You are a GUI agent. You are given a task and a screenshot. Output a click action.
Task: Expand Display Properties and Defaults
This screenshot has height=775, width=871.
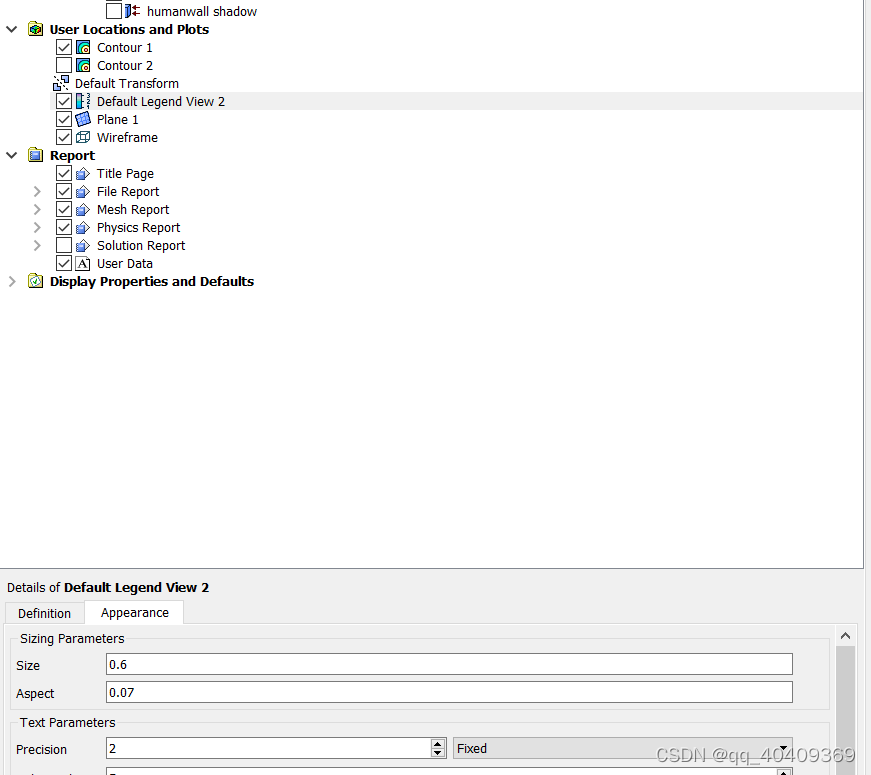click(12, 281)
